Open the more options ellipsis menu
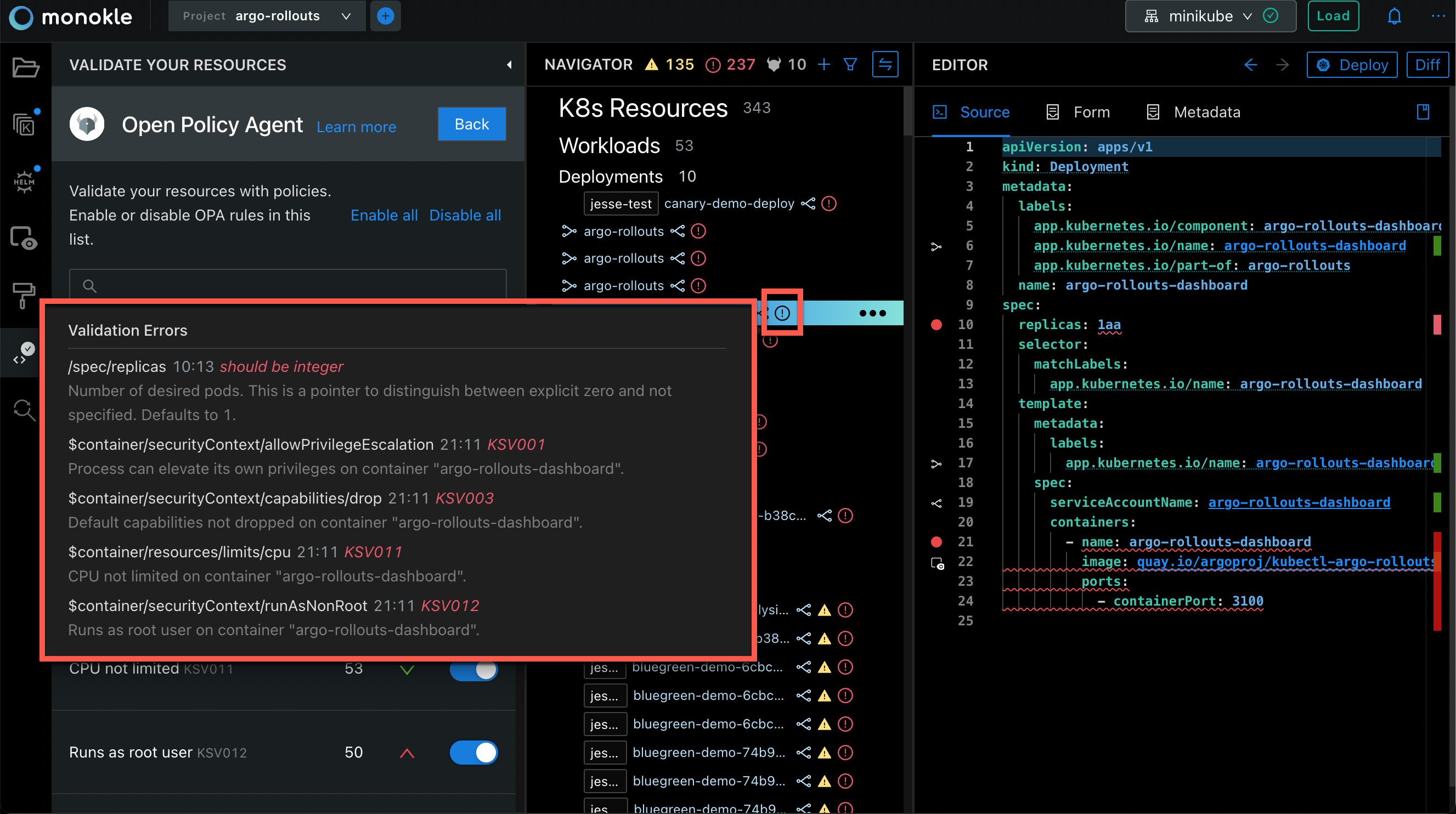Screen dimensions: 1456x814 (1438, 16)
